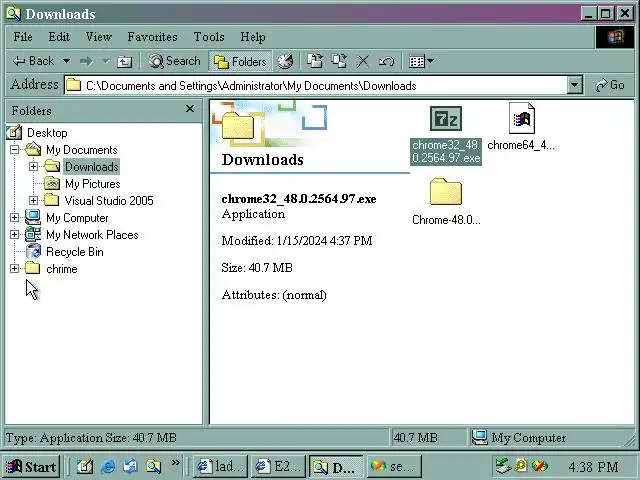Toggle the Folders pane button

click(240, 61)
